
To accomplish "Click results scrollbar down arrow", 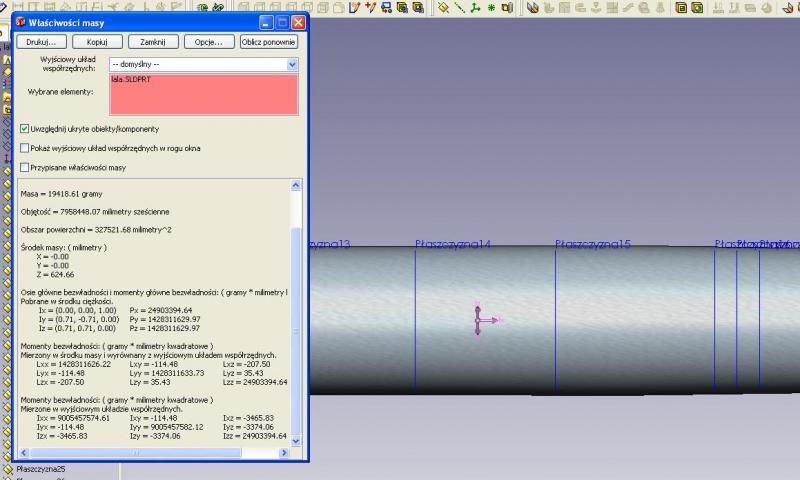I will pos(296,441).
